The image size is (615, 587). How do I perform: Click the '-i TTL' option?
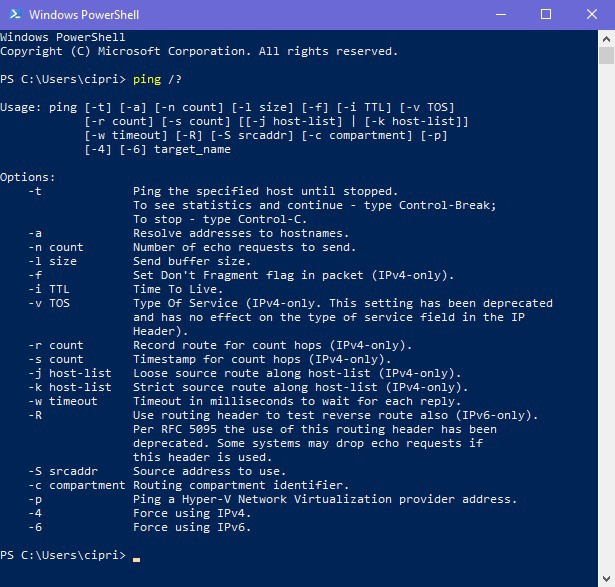click(49, 289)
